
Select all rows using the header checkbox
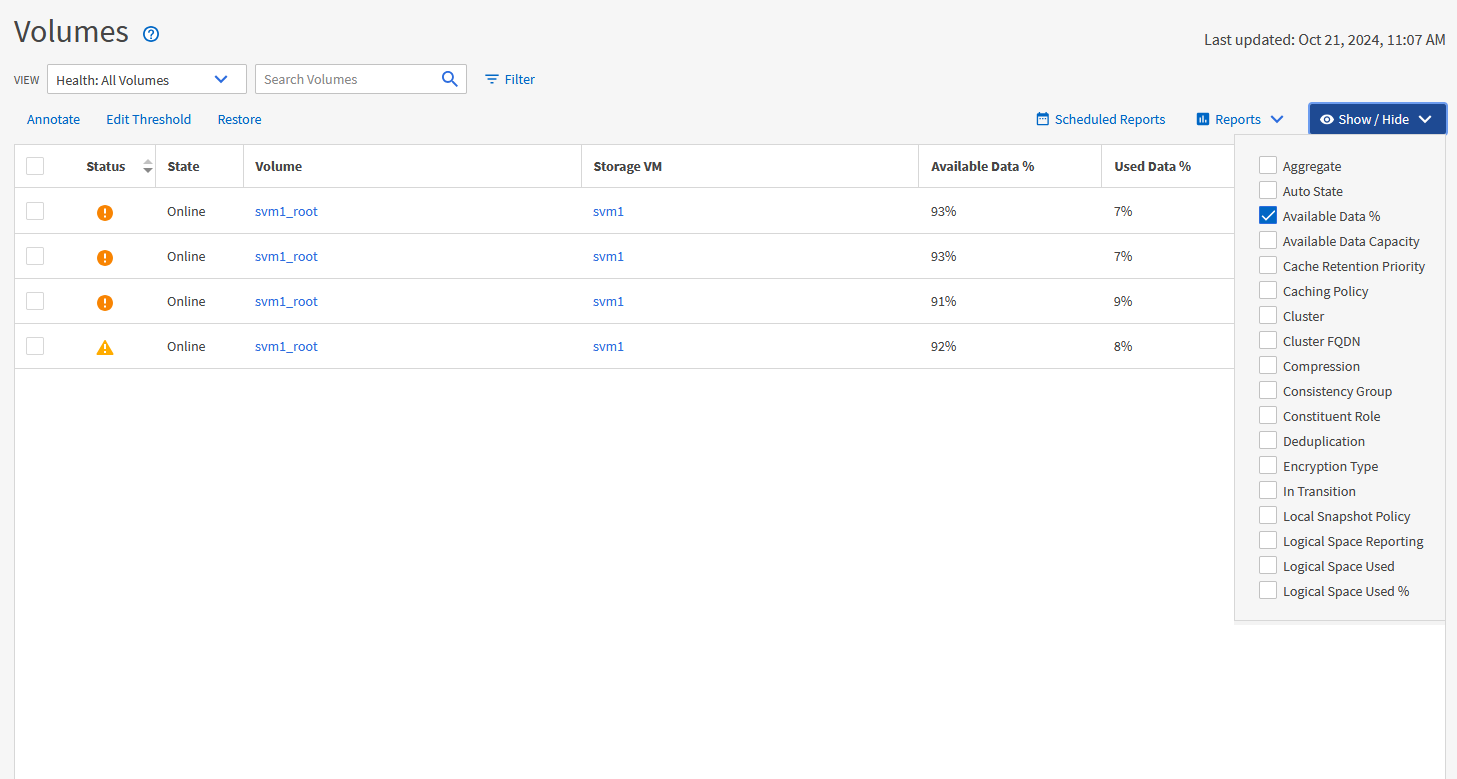[35, 165]
